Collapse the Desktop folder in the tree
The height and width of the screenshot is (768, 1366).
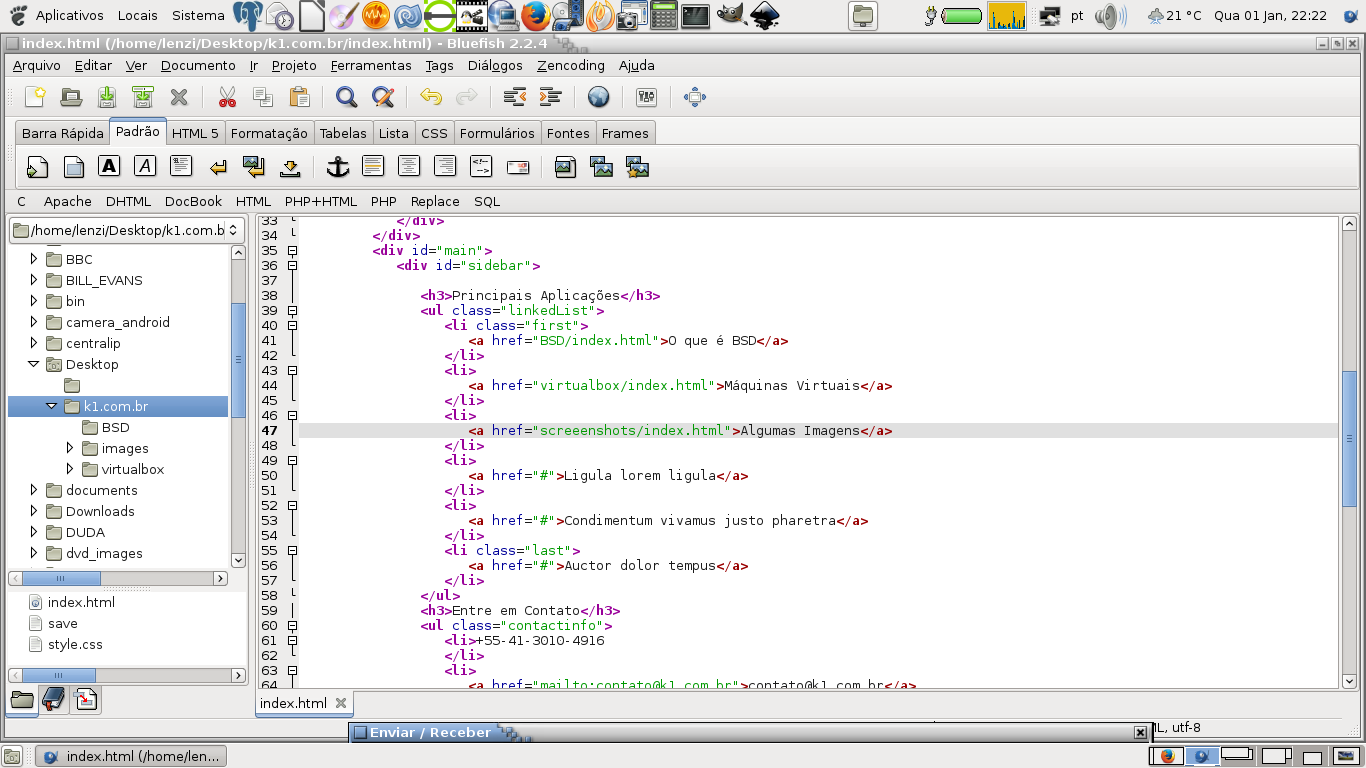(x=34, y=364)
